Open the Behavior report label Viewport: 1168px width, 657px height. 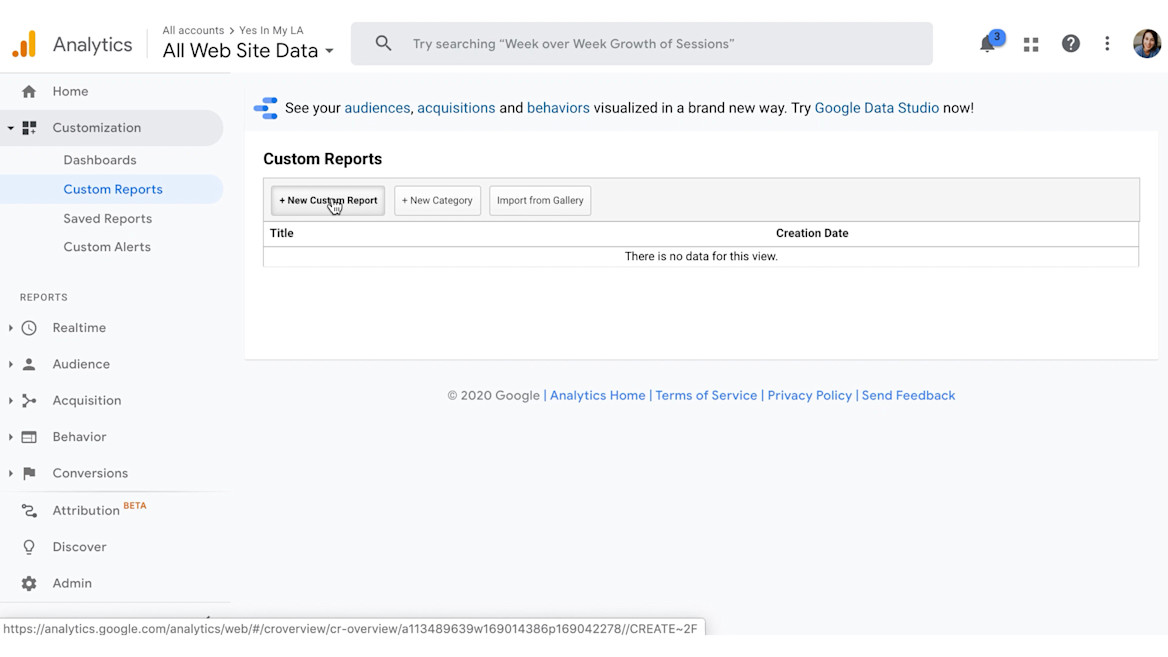(79, 437)
